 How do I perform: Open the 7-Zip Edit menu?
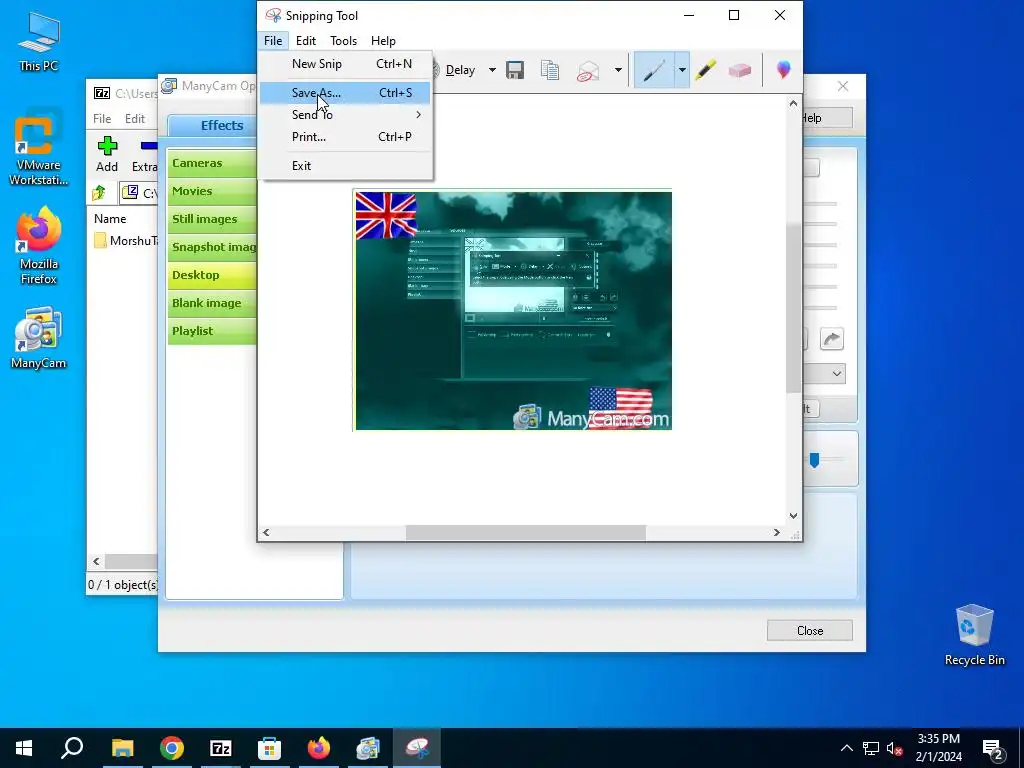pyautogui.click(x=135, y=119)
